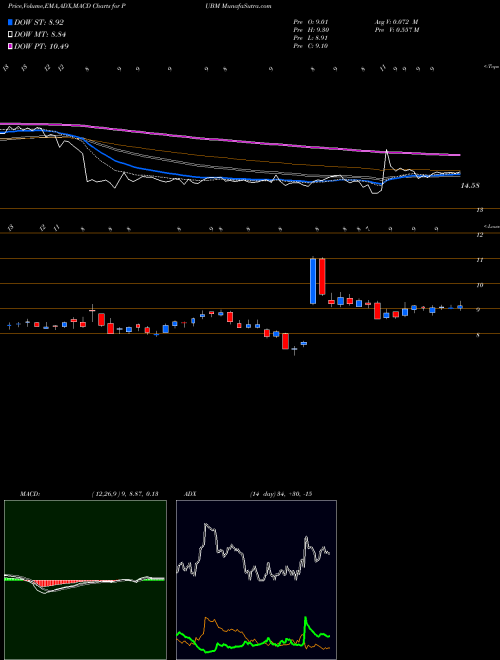
Task: Click the ADX '(14 day) 34, +30, -15' text
Action: [280, 494]
